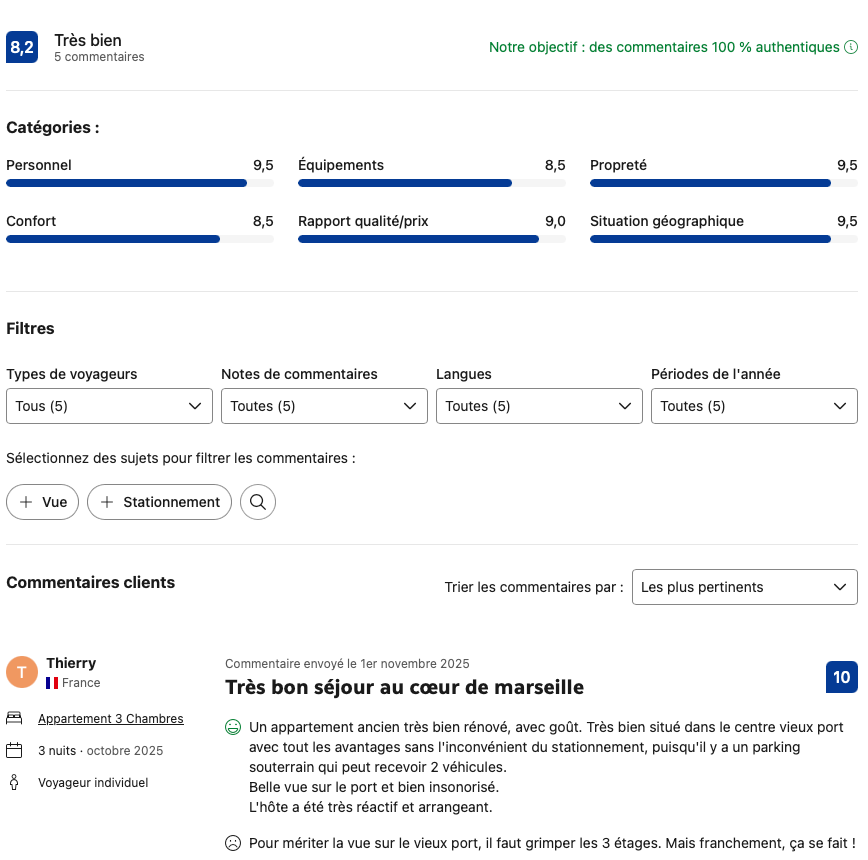Click the info icon beside authentic comments notice

tap(851, 47)
